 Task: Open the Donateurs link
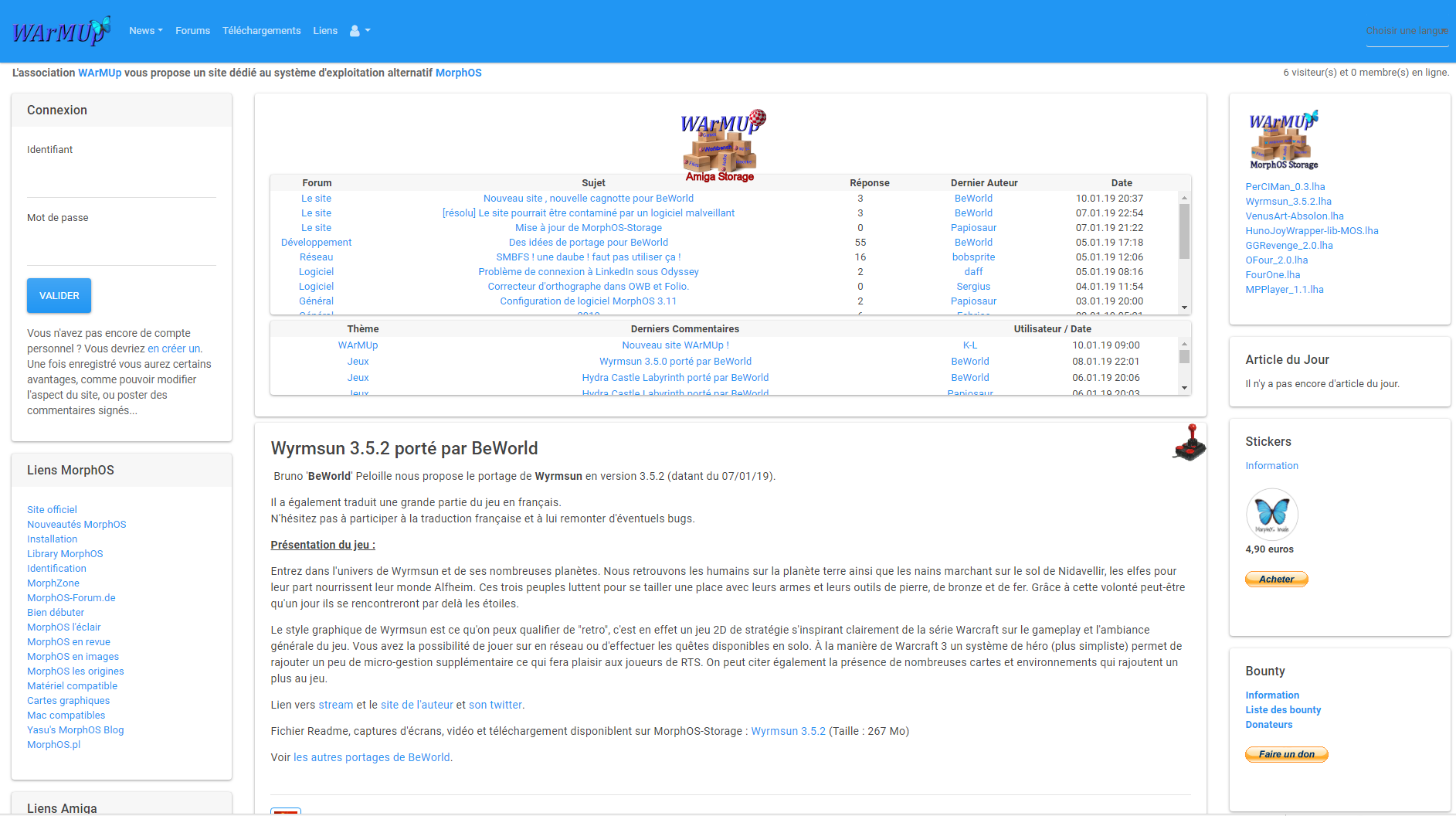click(x=1268, y=725)
